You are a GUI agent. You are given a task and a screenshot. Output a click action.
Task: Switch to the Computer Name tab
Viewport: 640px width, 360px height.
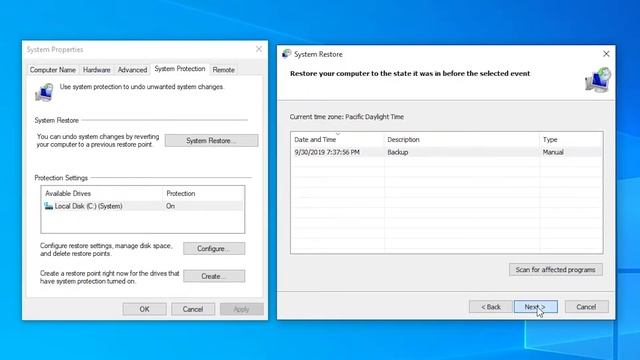pyautogui.click(x=53, y=70)
